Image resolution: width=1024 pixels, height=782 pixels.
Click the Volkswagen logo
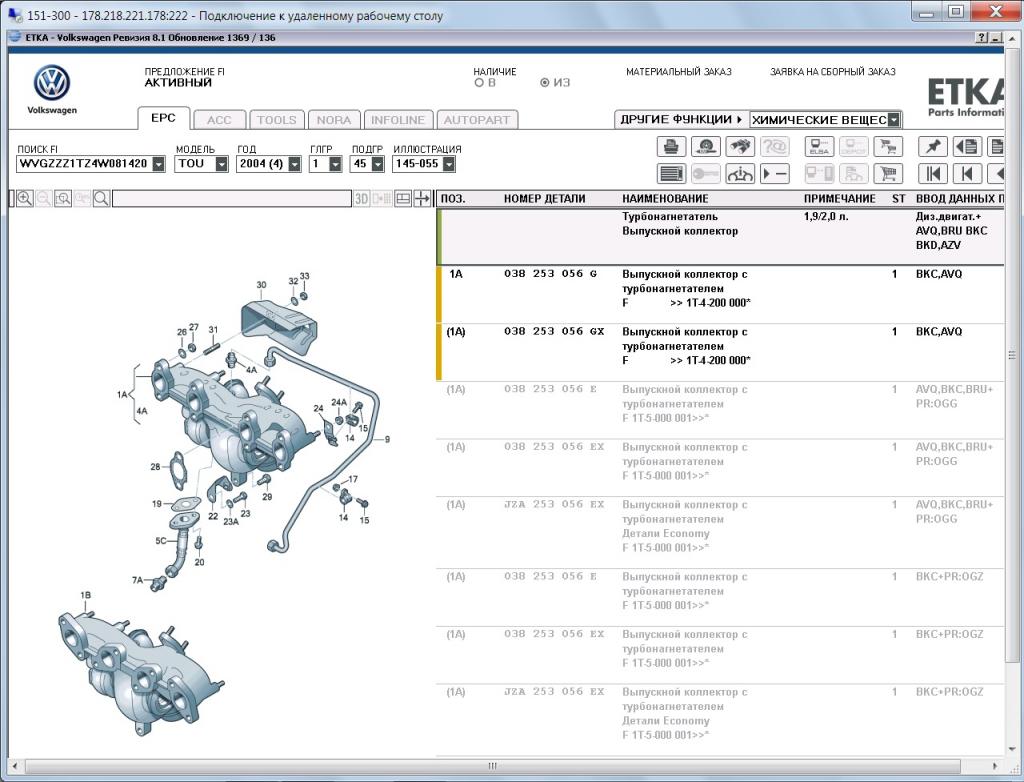pos(52,83)
